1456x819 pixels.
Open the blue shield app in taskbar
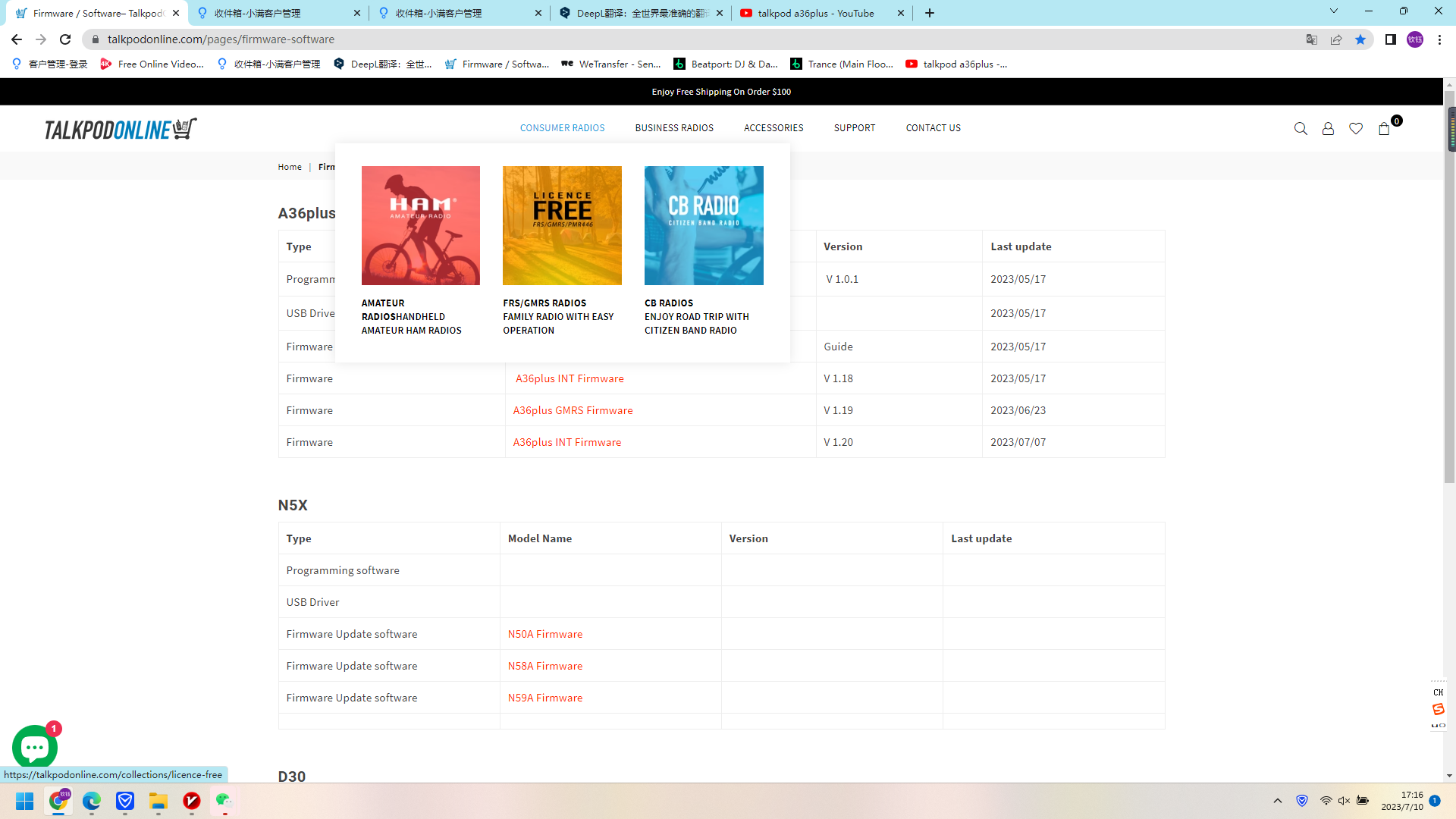coord(125,801)
